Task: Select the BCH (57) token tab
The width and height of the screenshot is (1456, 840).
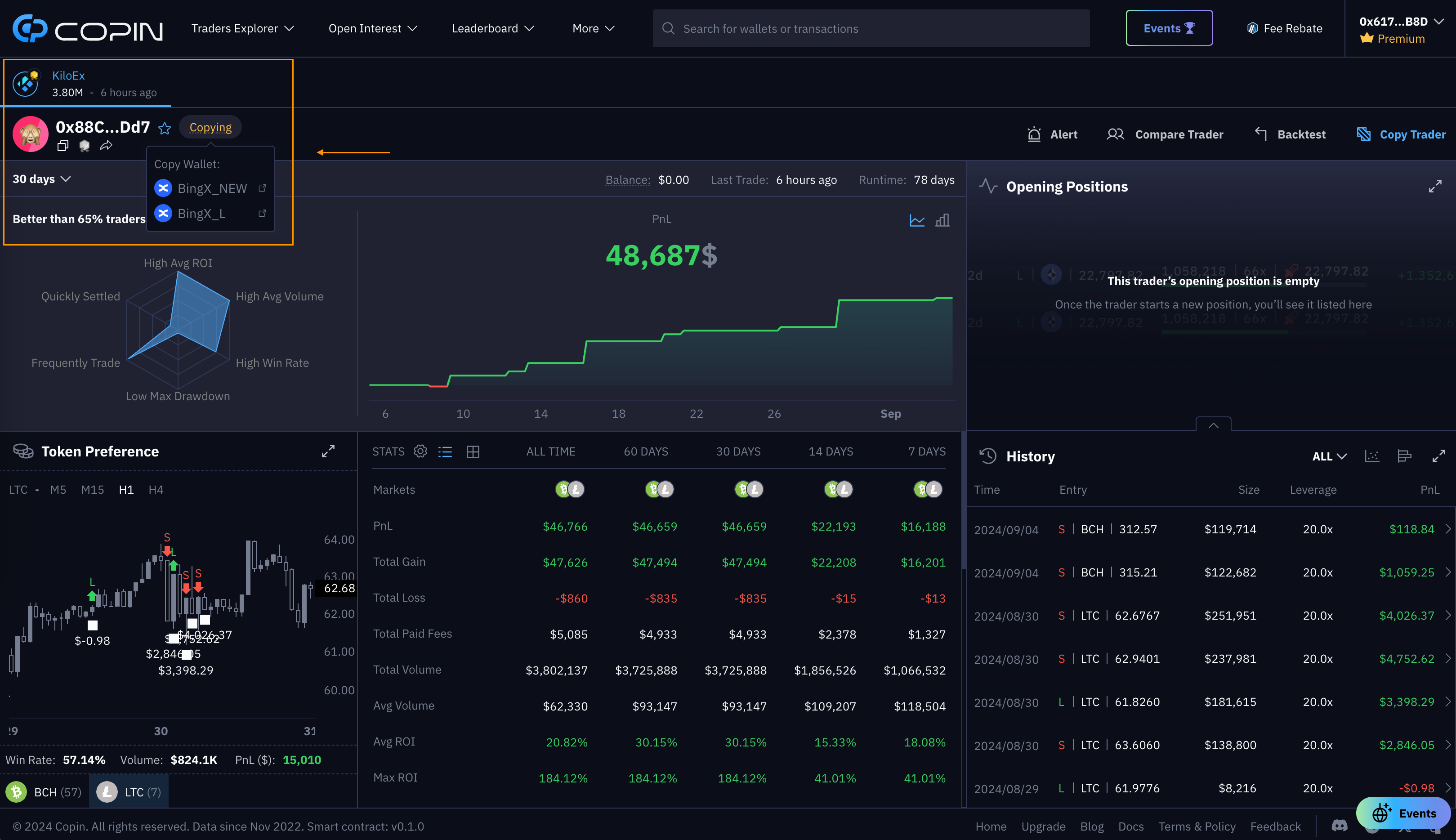Action: click(x=45, y=791)
